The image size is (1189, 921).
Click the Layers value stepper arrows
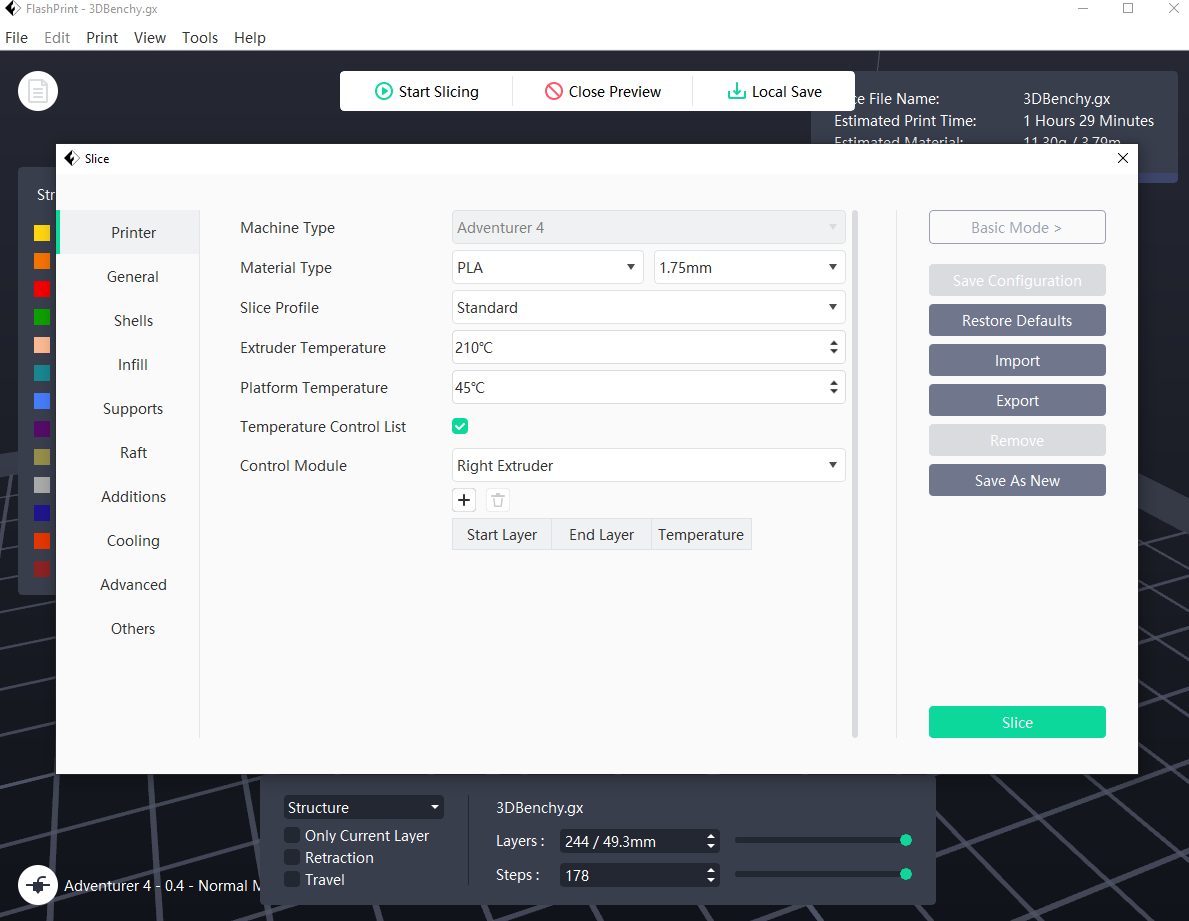coord(711,841)
